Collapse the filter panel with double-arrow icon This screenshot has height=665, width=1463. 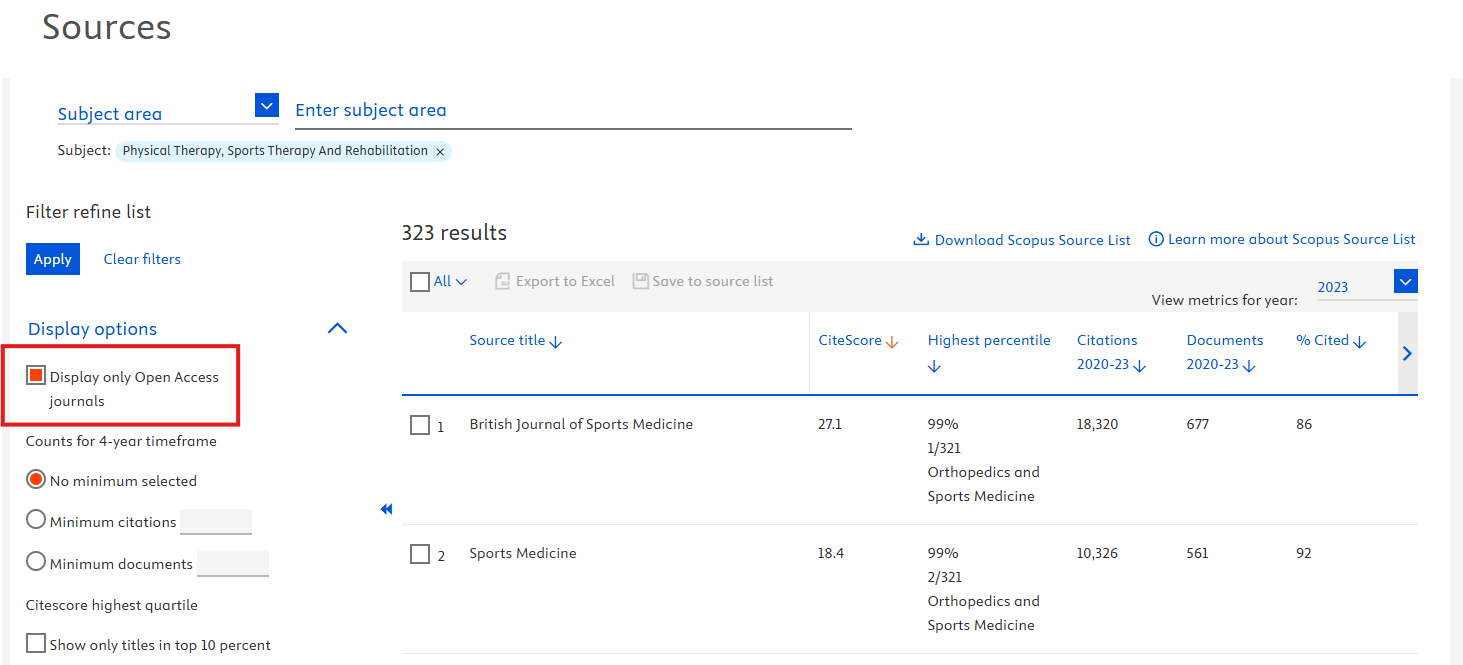point(387,510)
